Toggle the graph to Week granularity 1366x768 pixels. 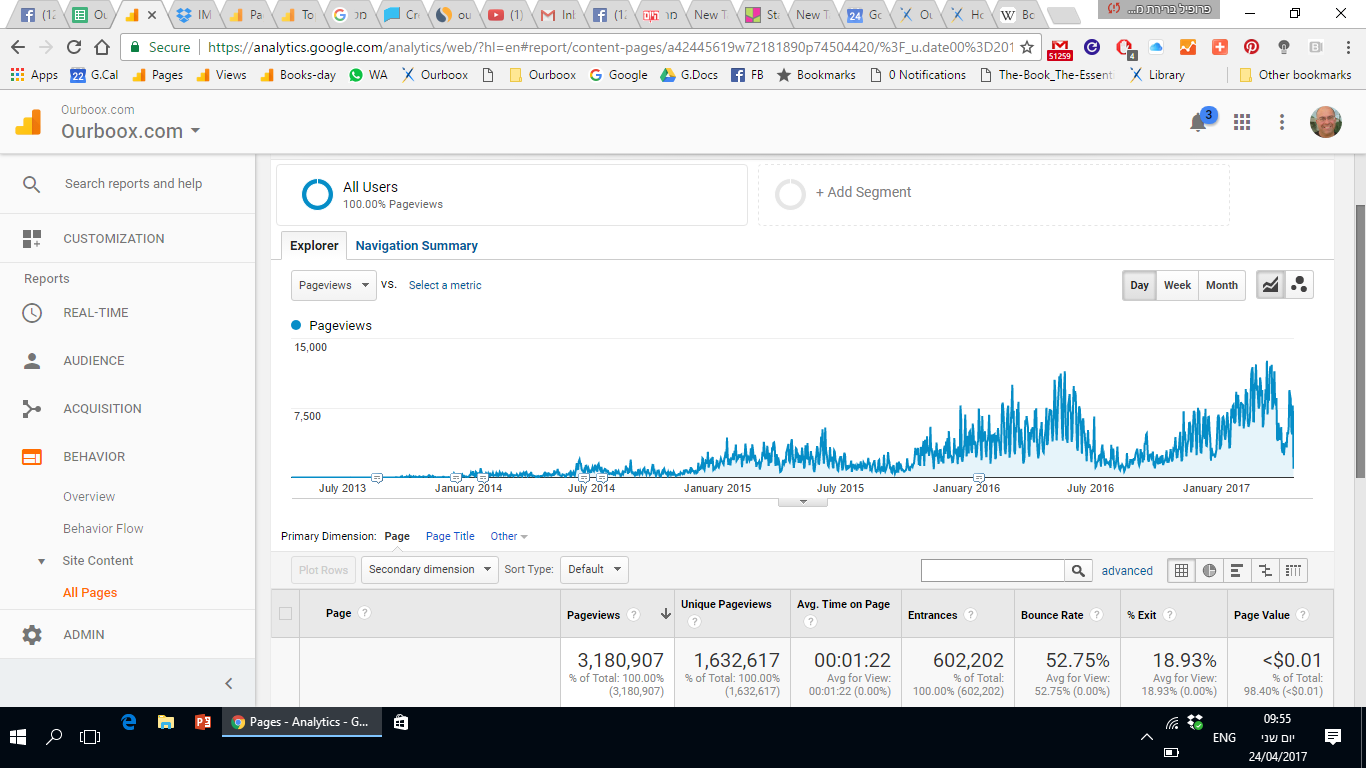1177,285
